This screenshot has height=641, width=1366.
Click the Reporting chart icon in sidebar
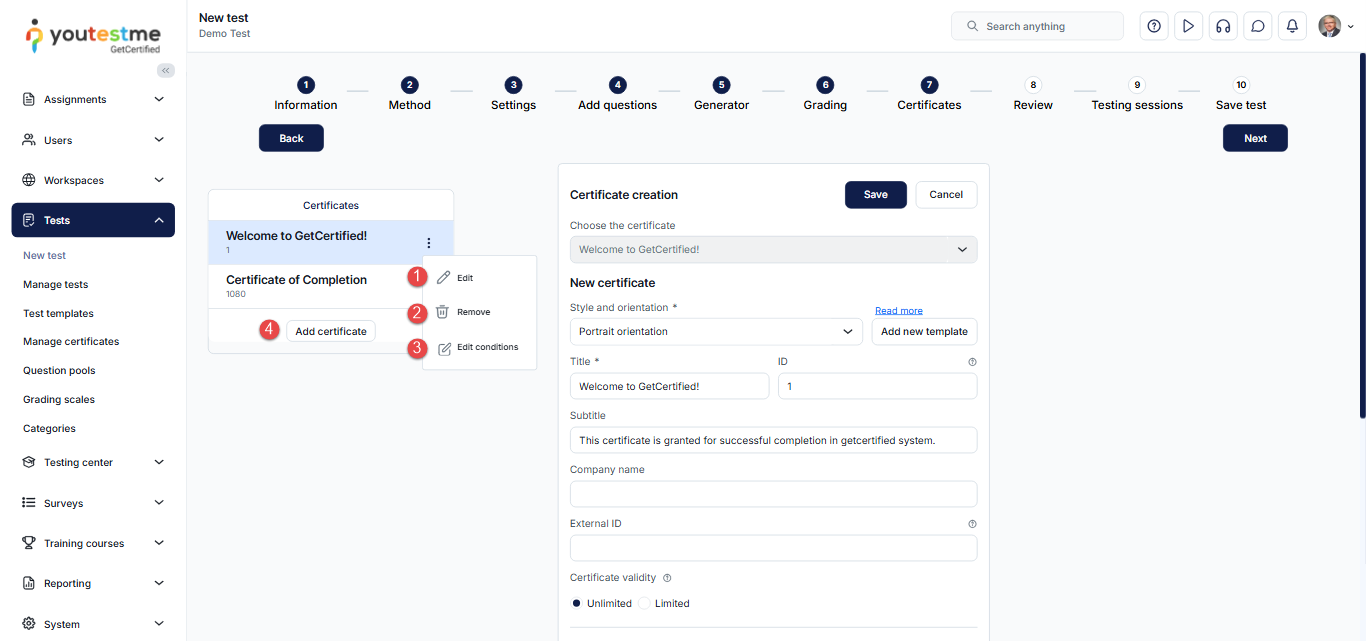[29, 583]
